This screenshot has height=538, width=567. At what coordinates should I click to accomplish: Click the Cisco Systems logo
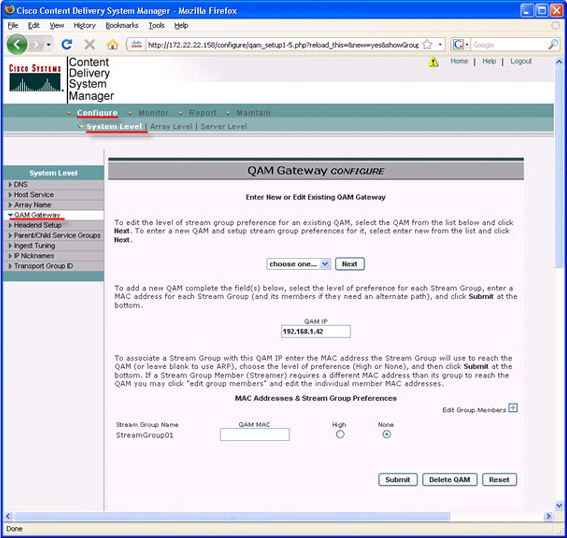35,78
